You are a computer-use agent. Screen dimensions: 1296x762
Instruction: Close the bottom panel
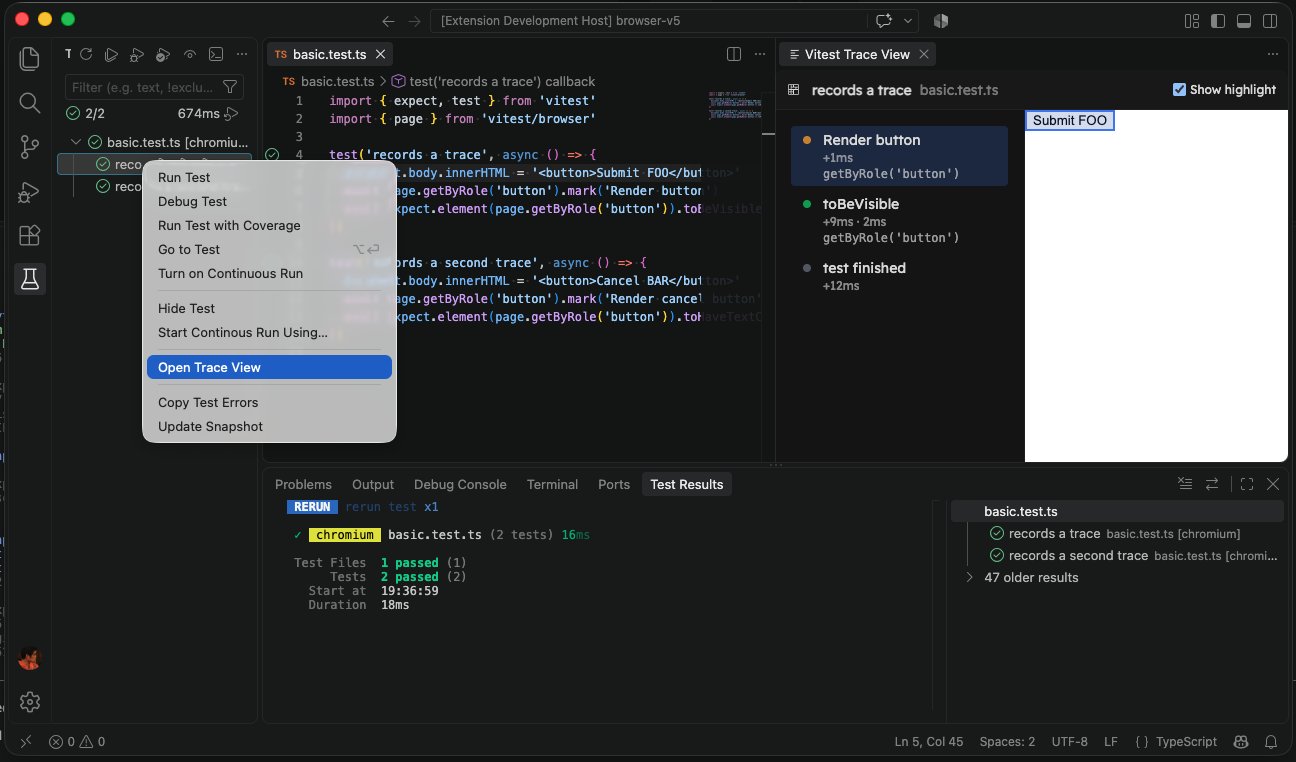tap(1273, 484)
